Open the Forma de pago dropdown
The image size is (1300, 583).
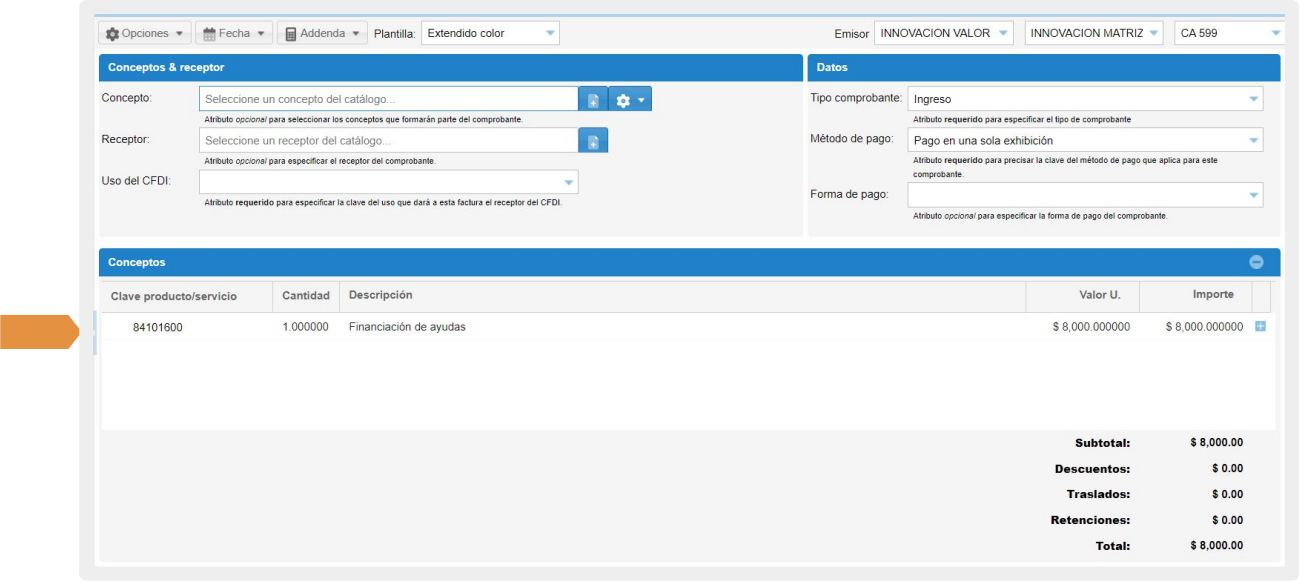point(1084,195)
